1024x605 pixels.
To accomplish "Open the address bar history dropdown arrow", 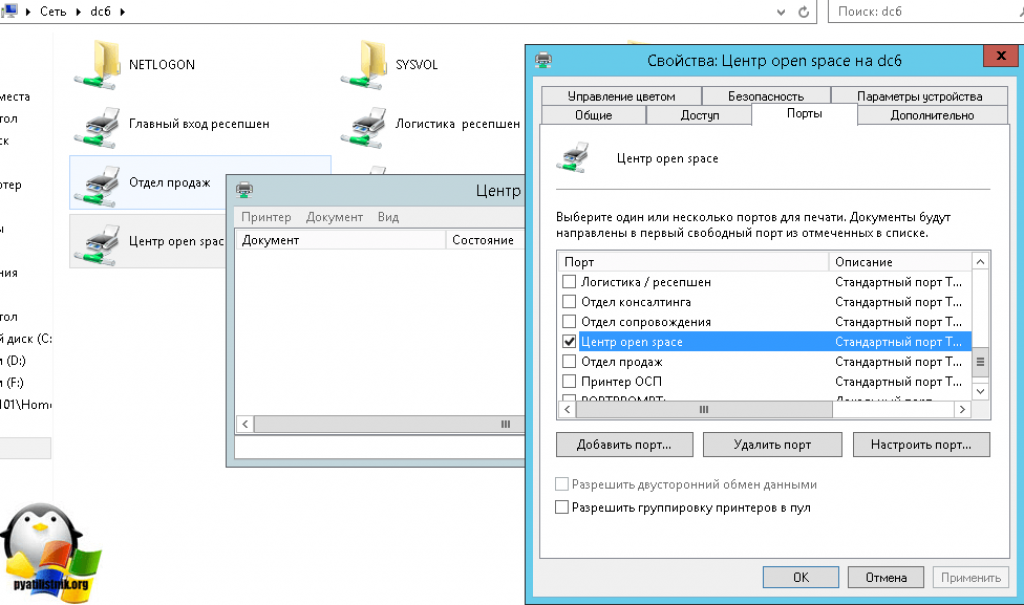I will 781,12.
